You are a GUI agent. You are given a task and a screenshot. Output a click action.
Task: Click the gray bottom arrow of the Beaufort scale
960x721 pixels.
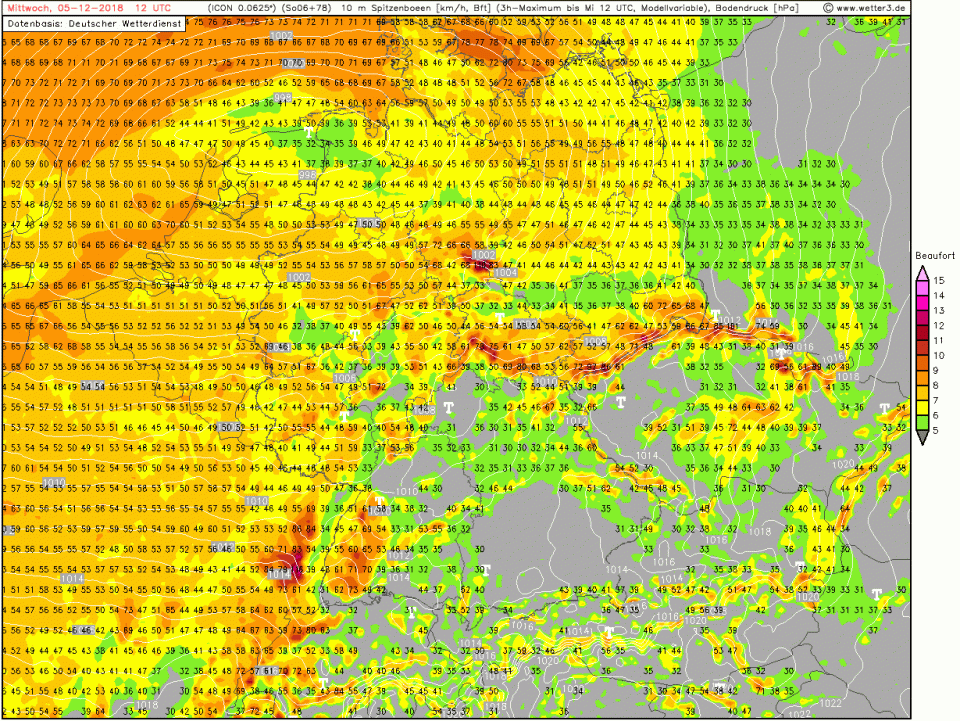(x=922, y=438)
